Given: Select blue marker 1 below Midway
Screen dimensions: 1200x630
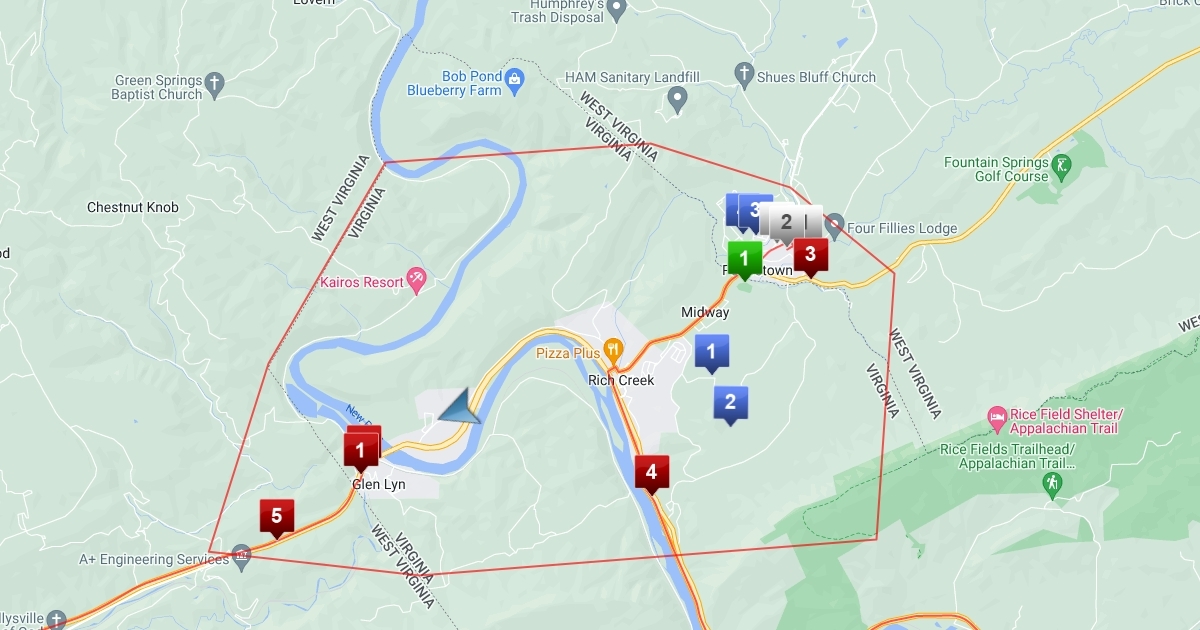Looking at the screenshot, I should click(x=711, y=353).
